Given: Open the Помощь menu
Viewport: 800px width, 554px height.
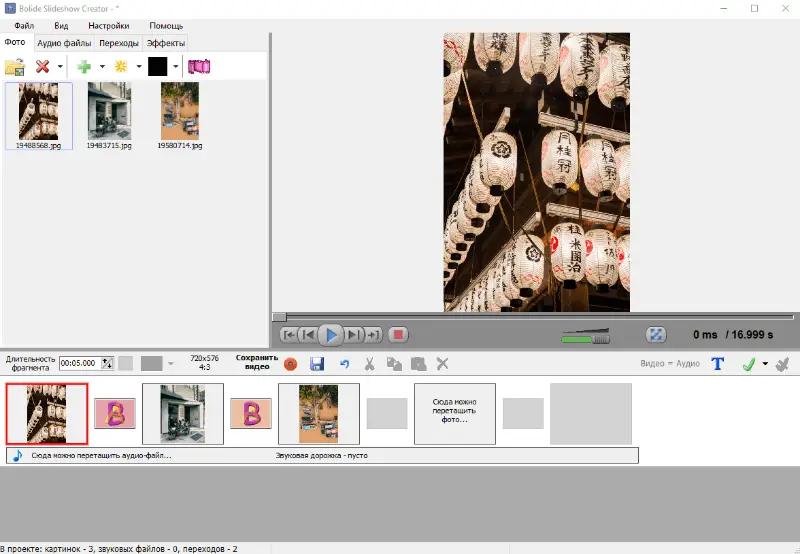Looking at the screenshot, I should click(x=166, y=26).
